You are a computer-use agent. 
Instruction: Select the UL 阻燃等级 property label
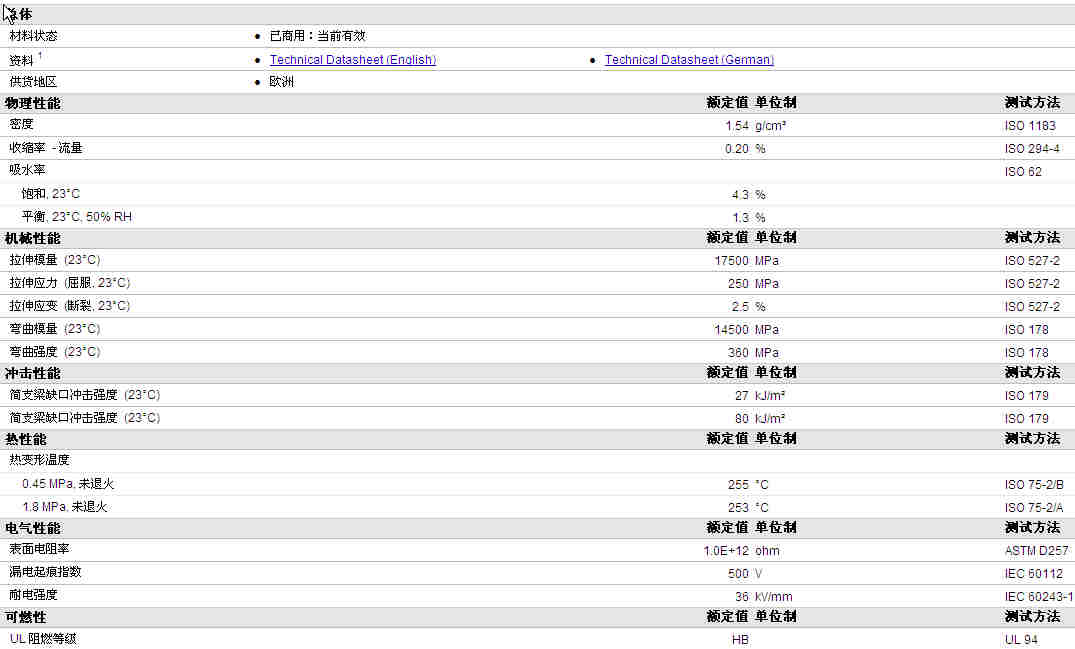(x=43, y=639)
